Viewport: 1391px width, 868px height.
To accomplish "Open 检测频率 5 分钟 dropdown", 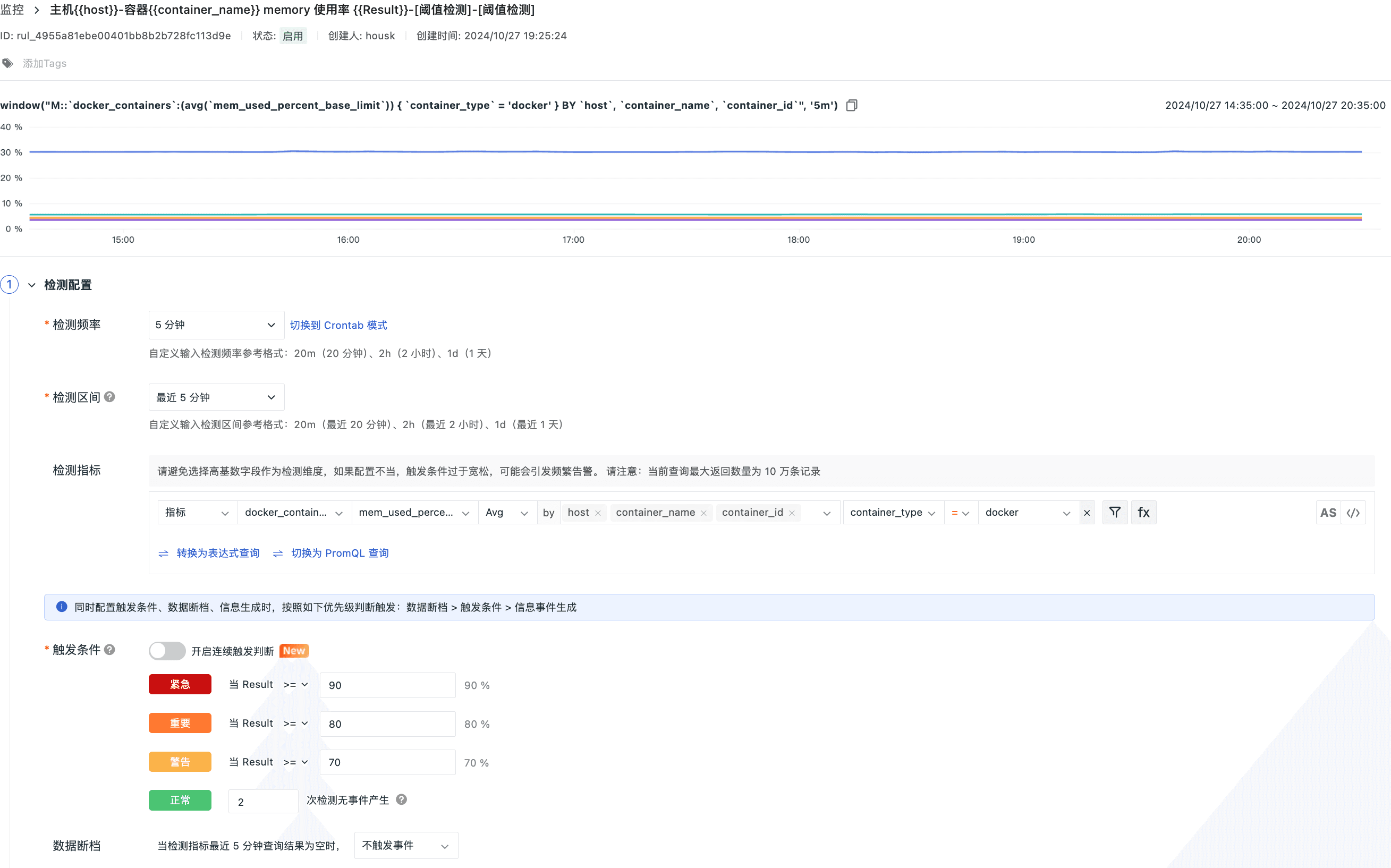I will point(216,325).
